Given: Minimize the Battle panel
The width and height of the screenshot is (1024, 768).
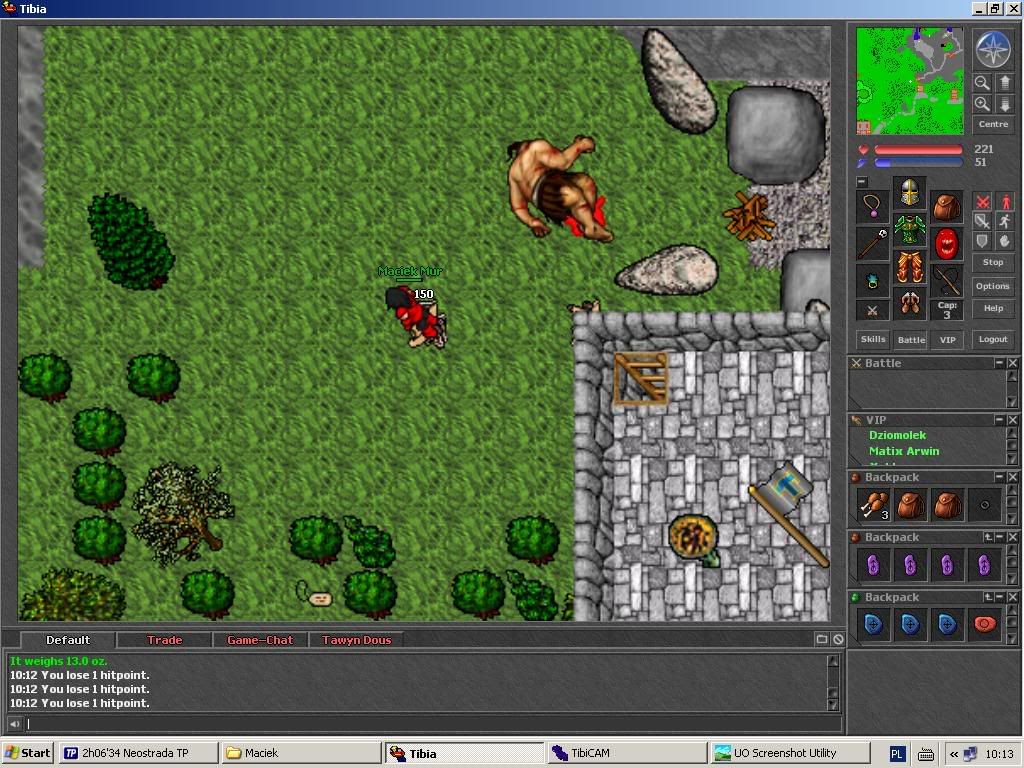Looking at the screenshot, I should click(999, 362).
